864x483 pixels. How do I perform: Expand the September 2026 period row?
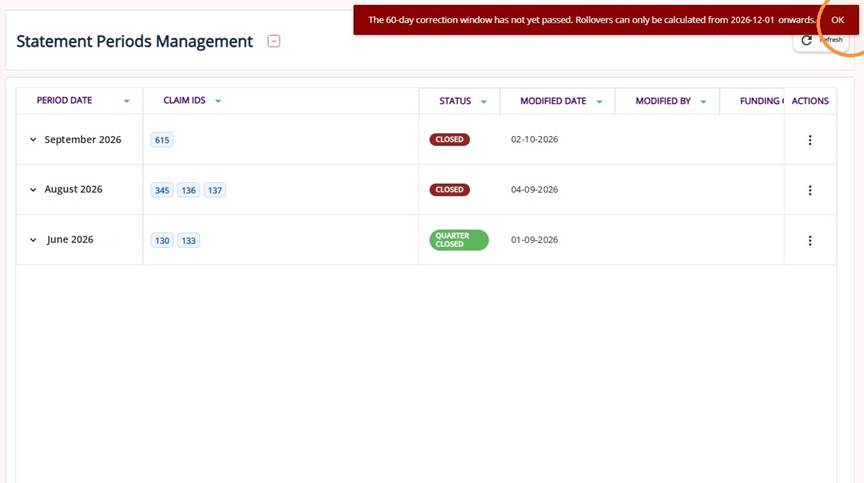click(x=33, y=140)
